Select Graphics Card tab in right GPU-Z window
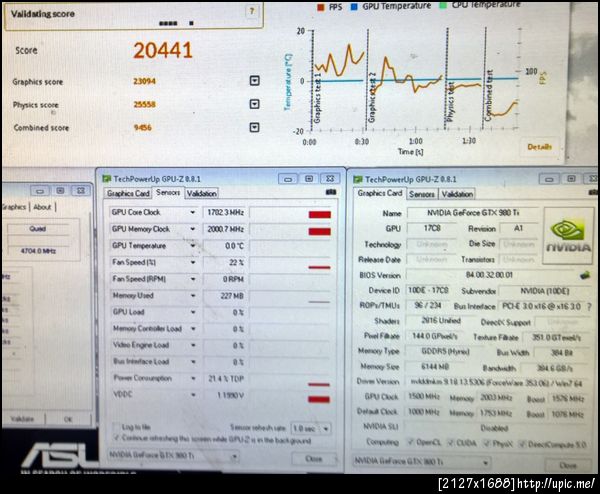600x494 pixels. click(380, 193)
